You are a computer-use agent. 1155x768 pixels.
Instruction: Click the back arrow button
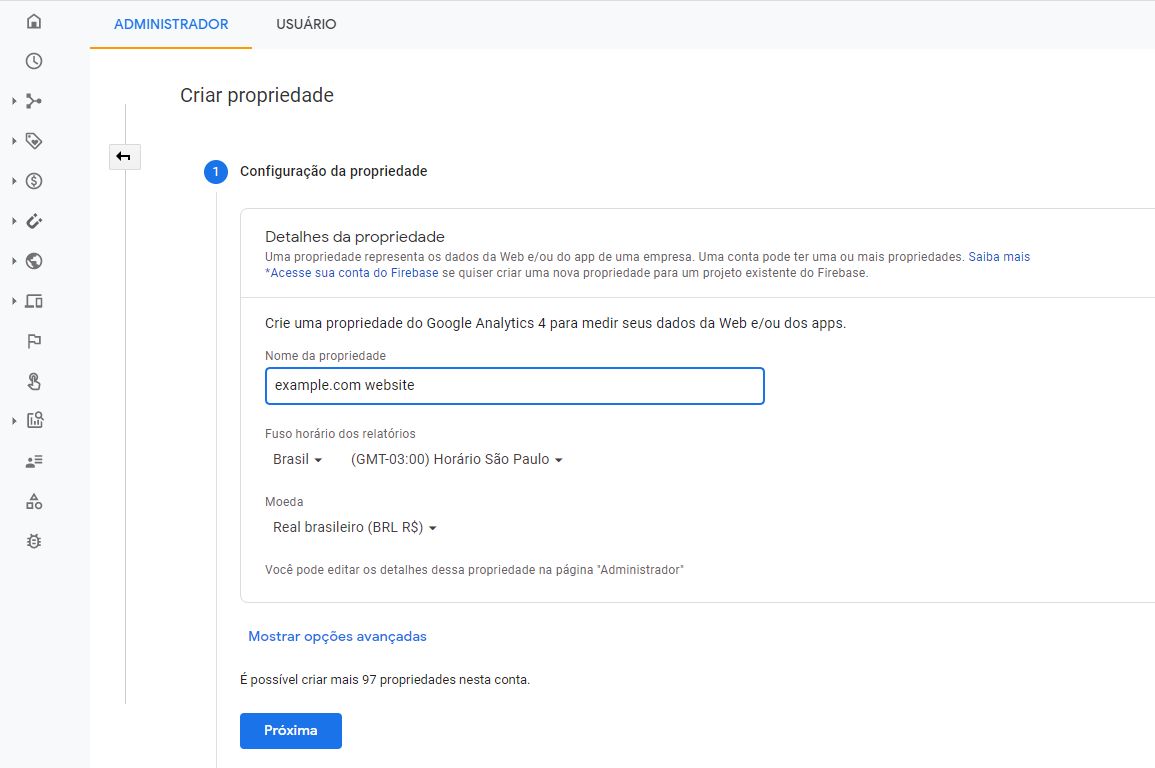(124, 157)
